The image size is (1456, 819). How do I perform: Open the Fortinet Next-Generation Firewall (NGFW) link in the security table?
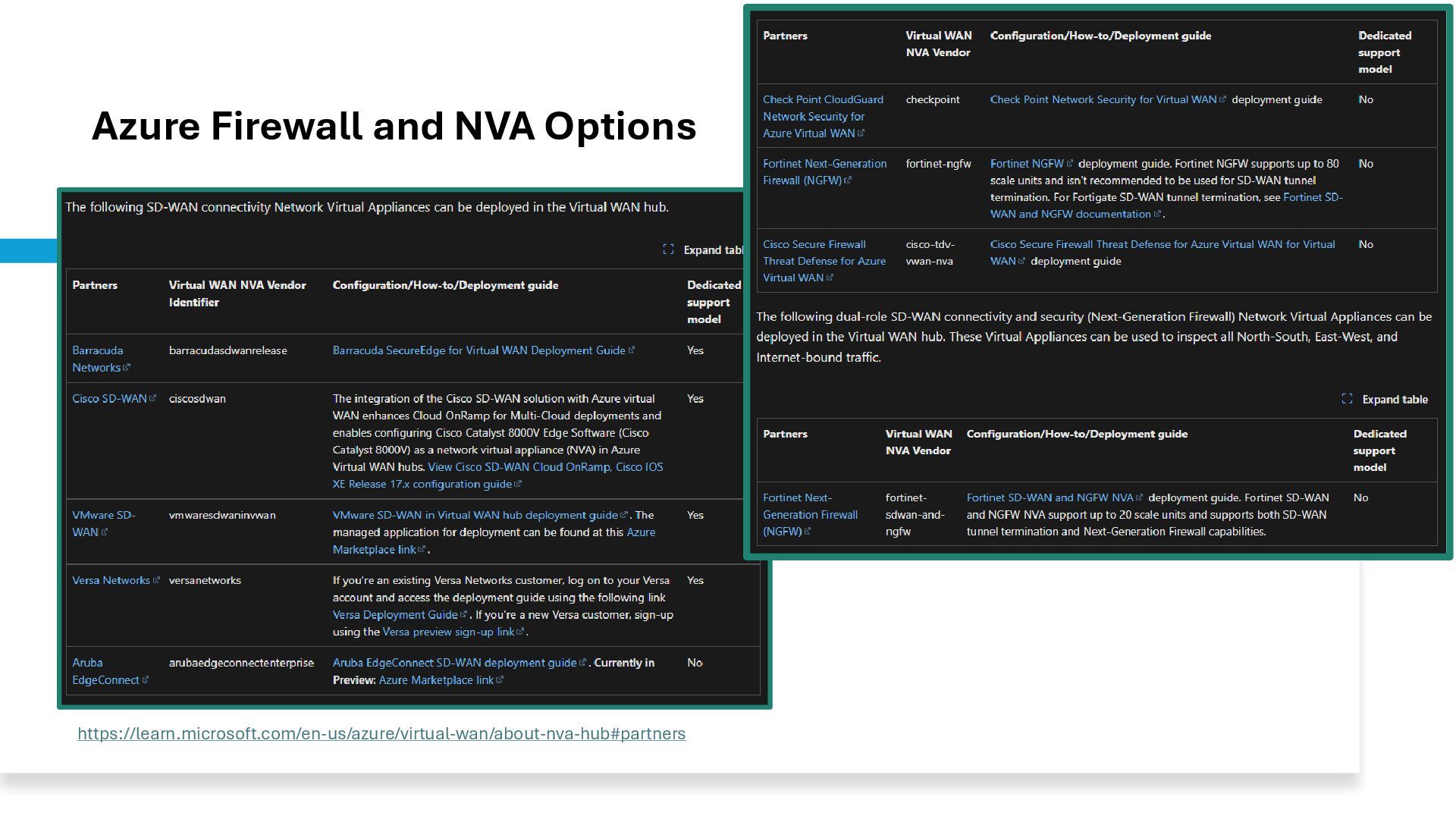tap(824, 172)
